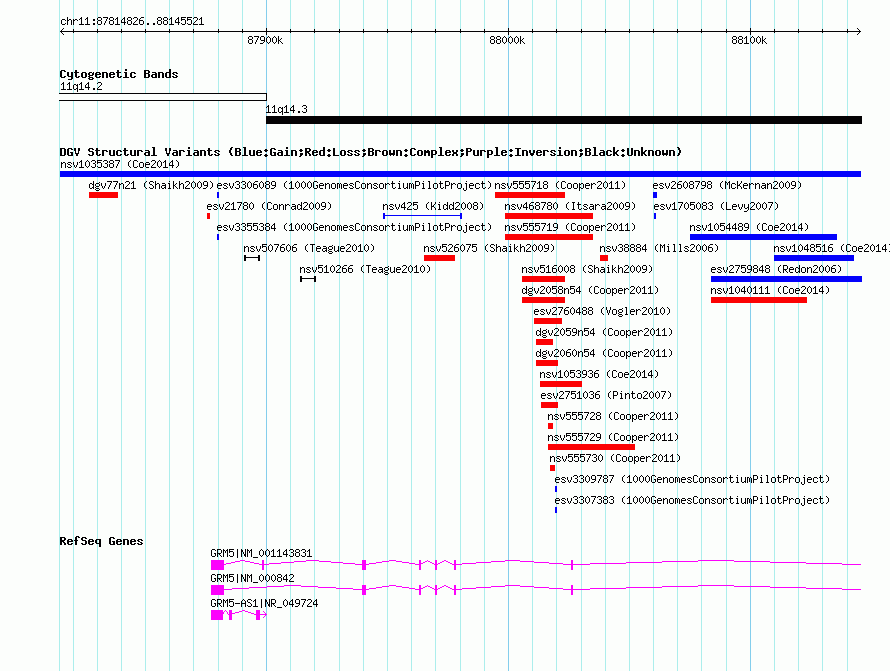Click the first exon block of GRM5-AS1
The image size is (890, 671).
[217, 615]
